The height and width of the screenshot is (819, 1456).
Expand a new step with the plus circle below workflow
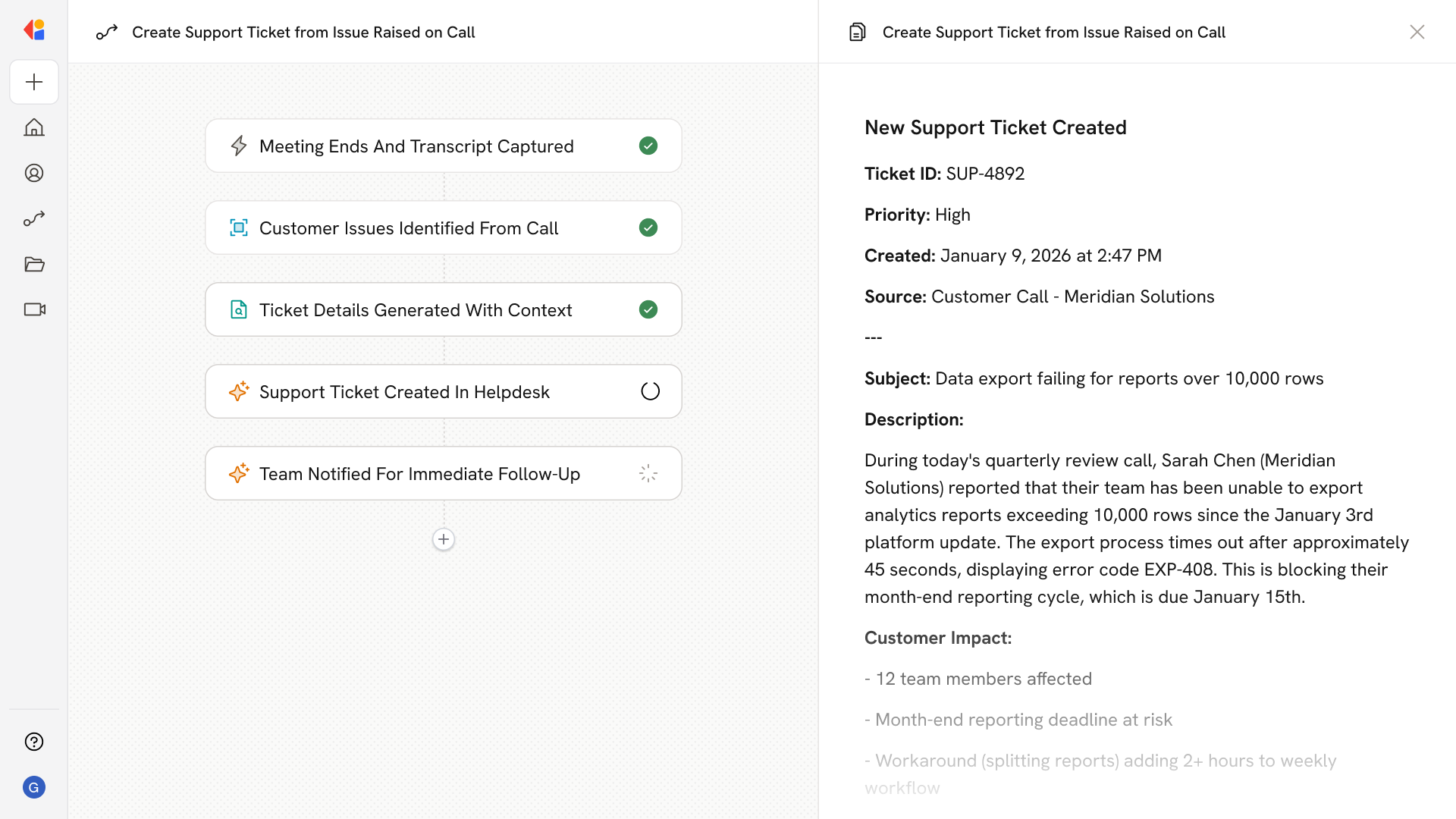(x=443, y=539)
